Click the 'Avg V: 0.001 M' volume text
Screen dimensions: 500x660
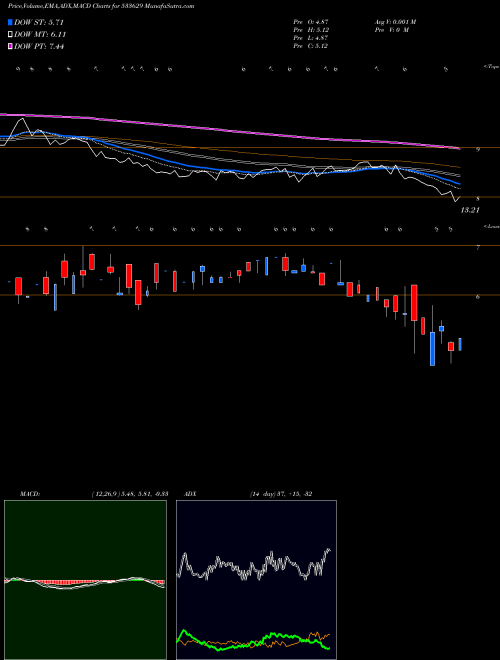click(x=395, y=22)
